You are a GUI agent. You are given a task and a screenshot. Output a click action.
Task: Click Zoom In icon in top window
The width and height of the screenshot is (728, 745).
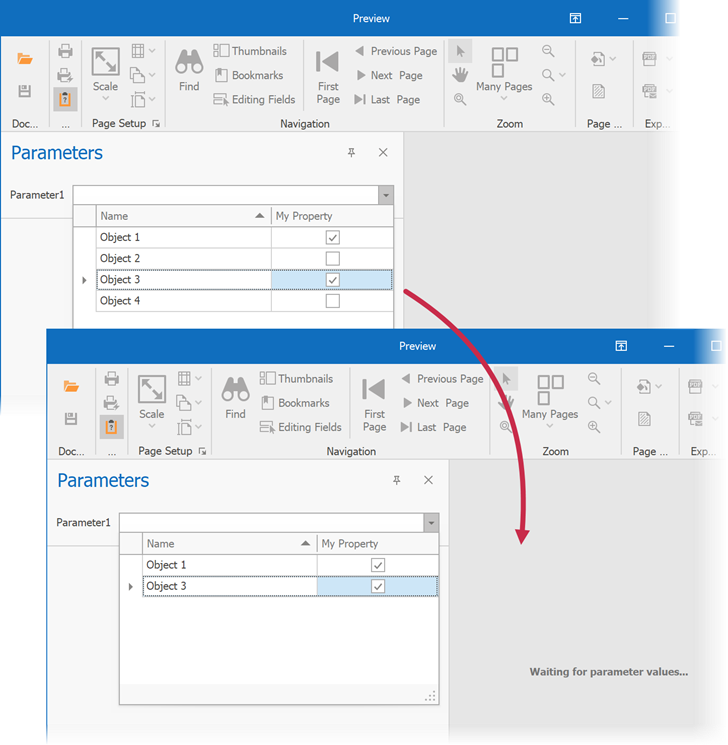point(548,99)
